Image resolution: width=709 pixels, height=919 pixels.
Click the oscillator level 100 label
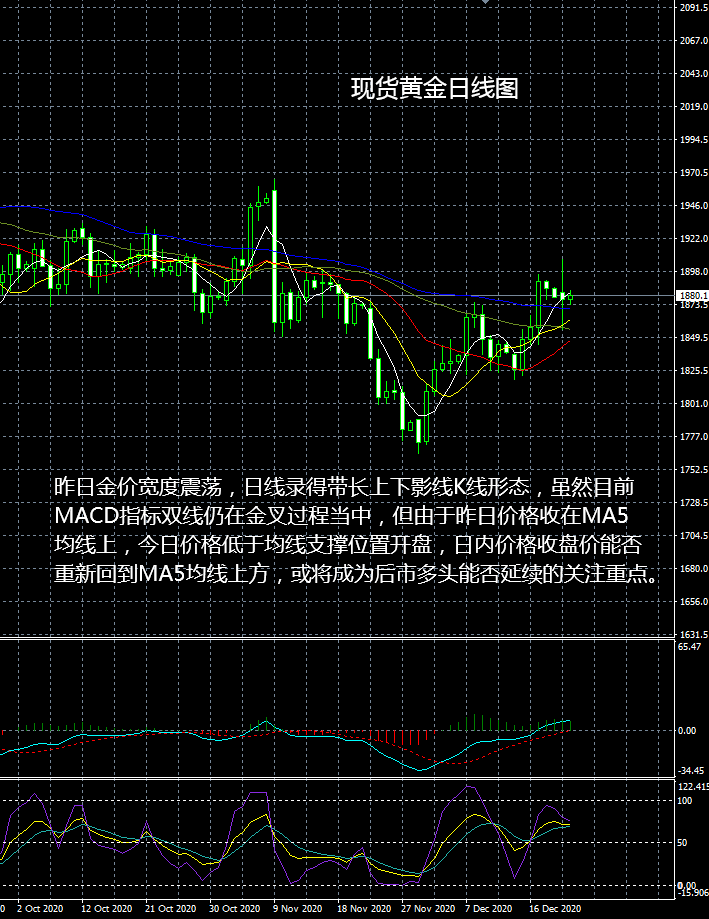pos(684,801)
